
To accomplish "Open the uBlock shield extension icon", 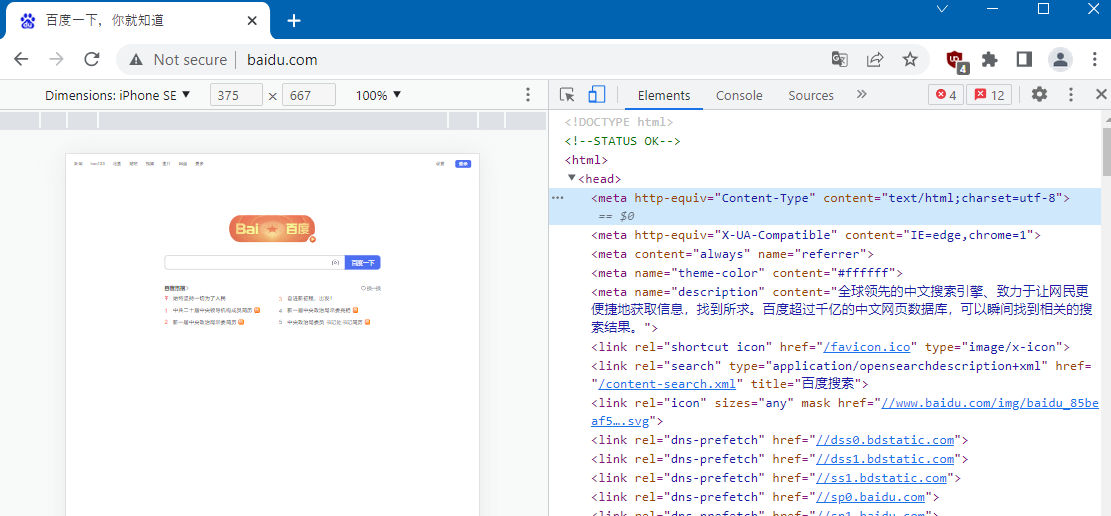I will [957, 61].
